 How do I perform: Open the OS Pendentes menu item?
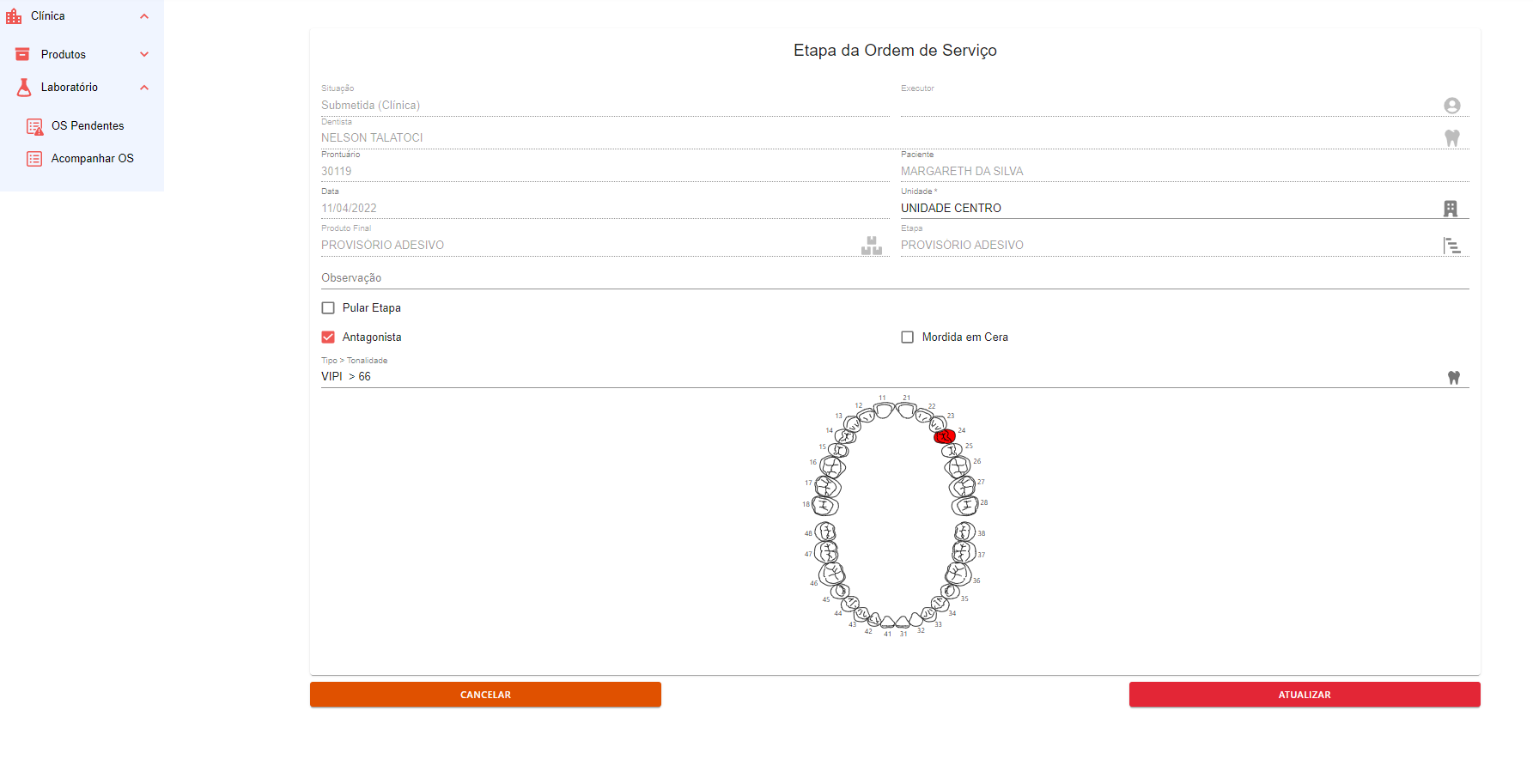pyautogui.click(x=88, y=126)
